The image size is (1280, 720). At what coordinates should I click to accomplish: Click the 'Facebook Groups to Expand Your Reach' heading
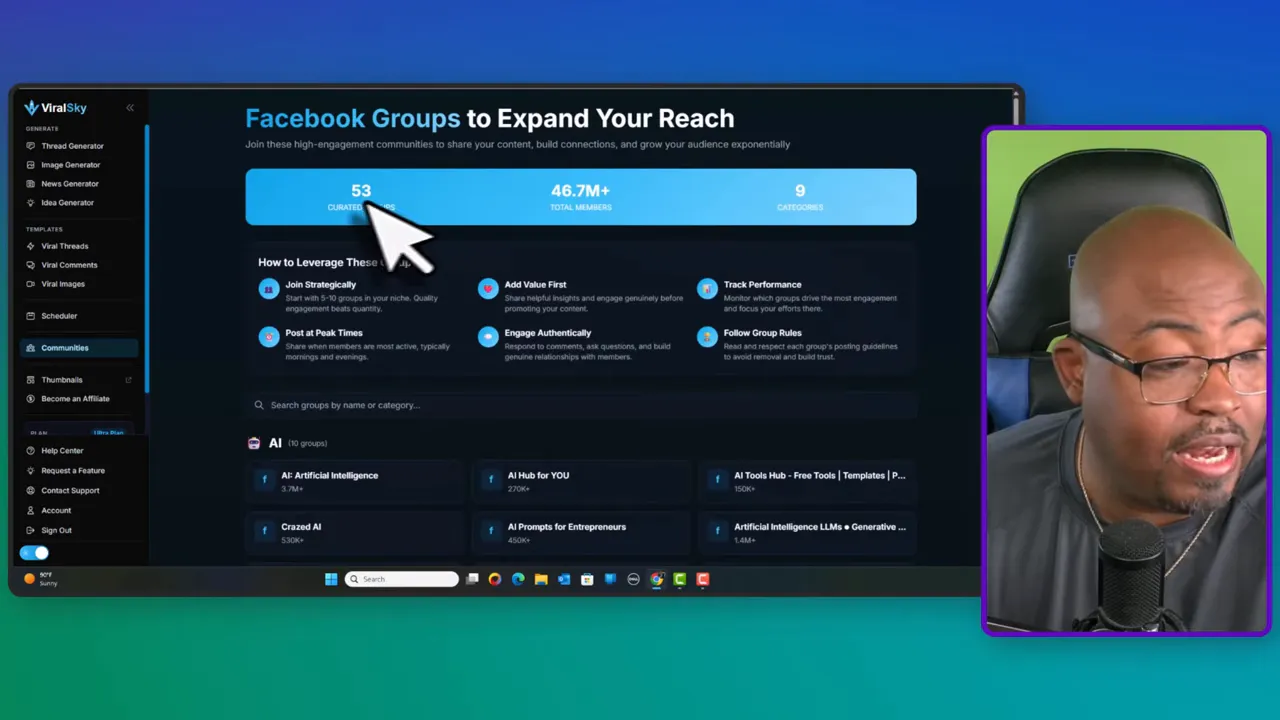point(490,118)
